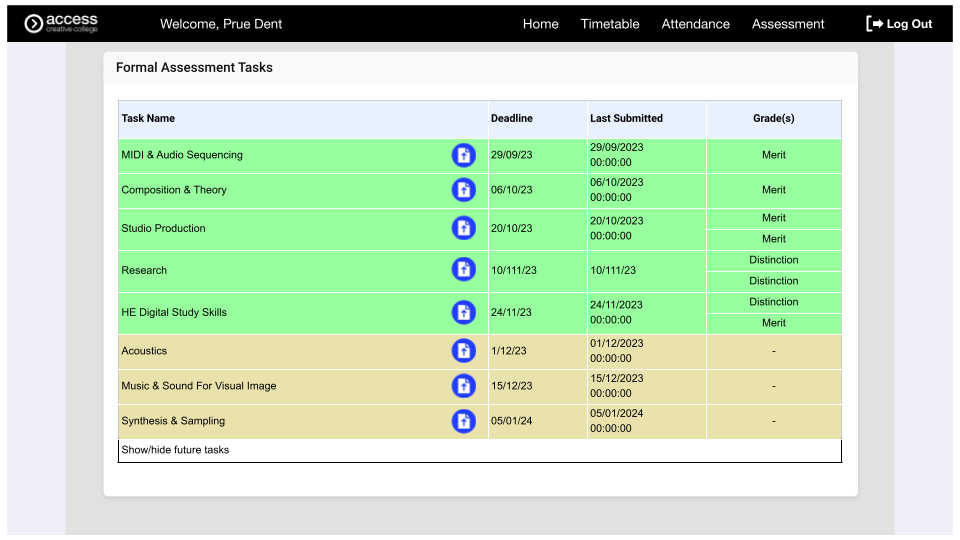Click the Distinction grade in the HE Digital Study Skills row
The height and width of the screenshot is (540, 960).
pyautogui.click(x=774, y=302)
